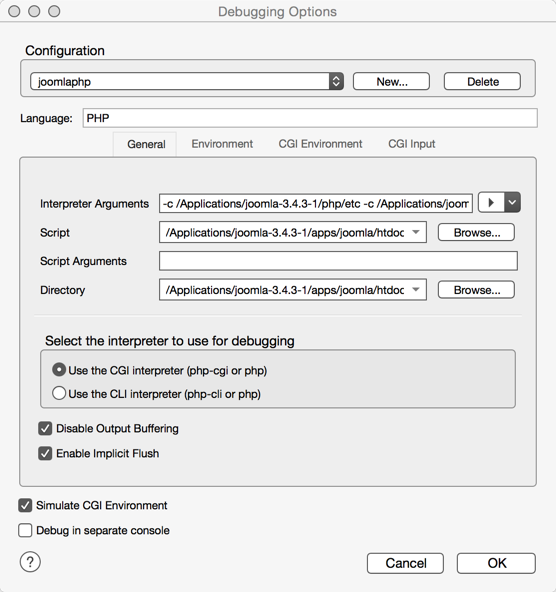Click the Interpreter Arguments arrow shortcut button
This screenshot has height=592, width=556.
491,202
